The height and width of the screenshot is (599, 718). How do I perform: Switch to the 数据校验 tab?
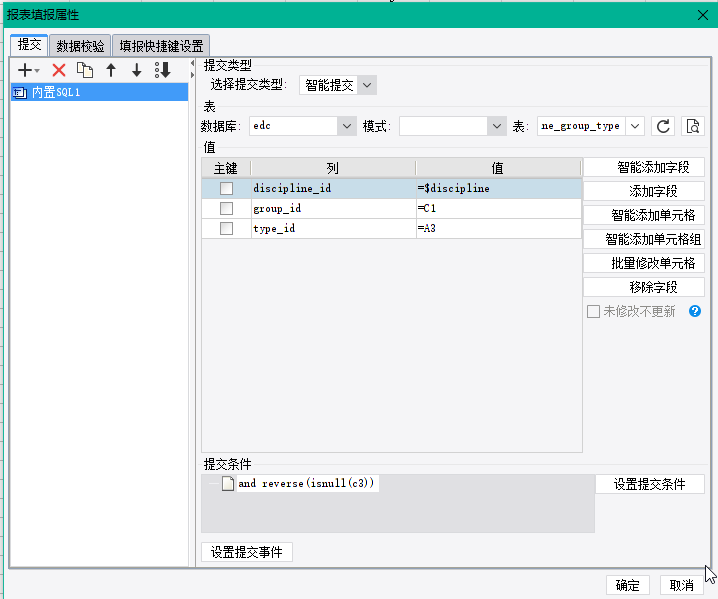coord(80,46)
